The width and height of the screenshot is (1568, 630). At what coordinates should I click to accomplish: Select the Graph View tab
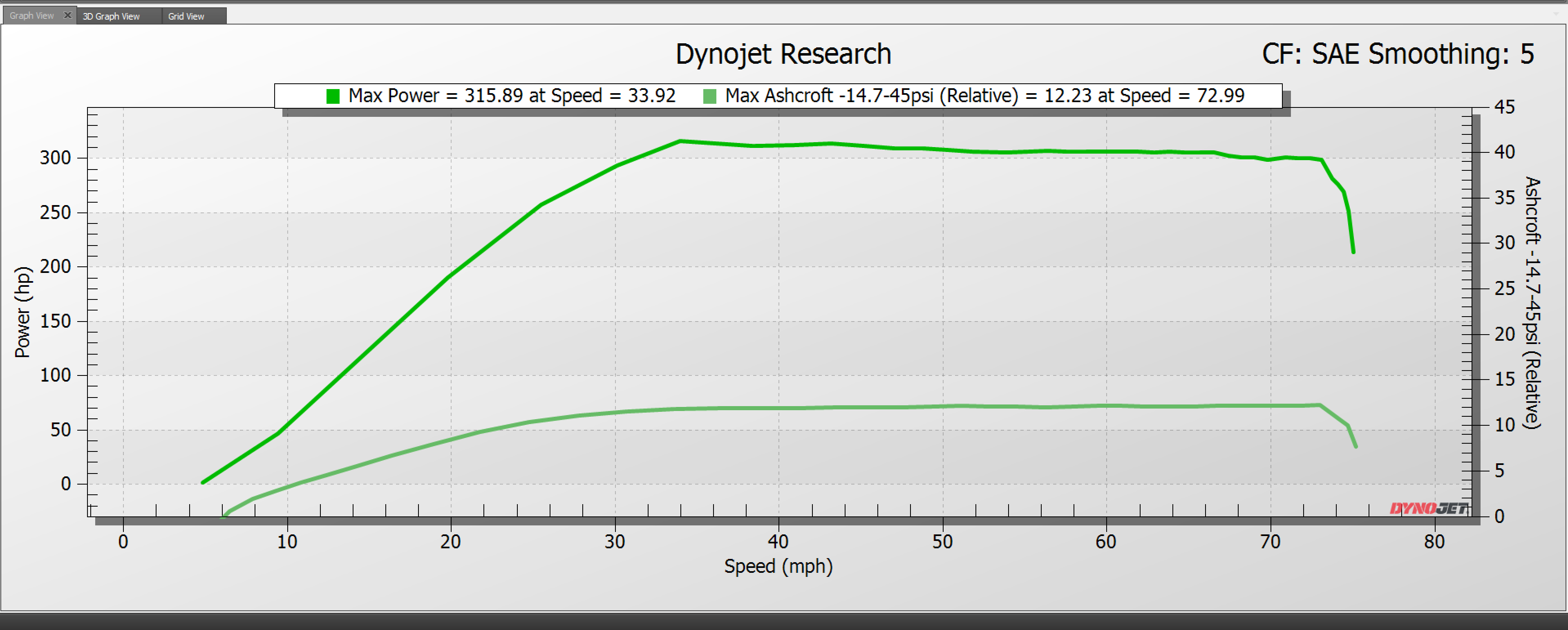click(31, 16)
